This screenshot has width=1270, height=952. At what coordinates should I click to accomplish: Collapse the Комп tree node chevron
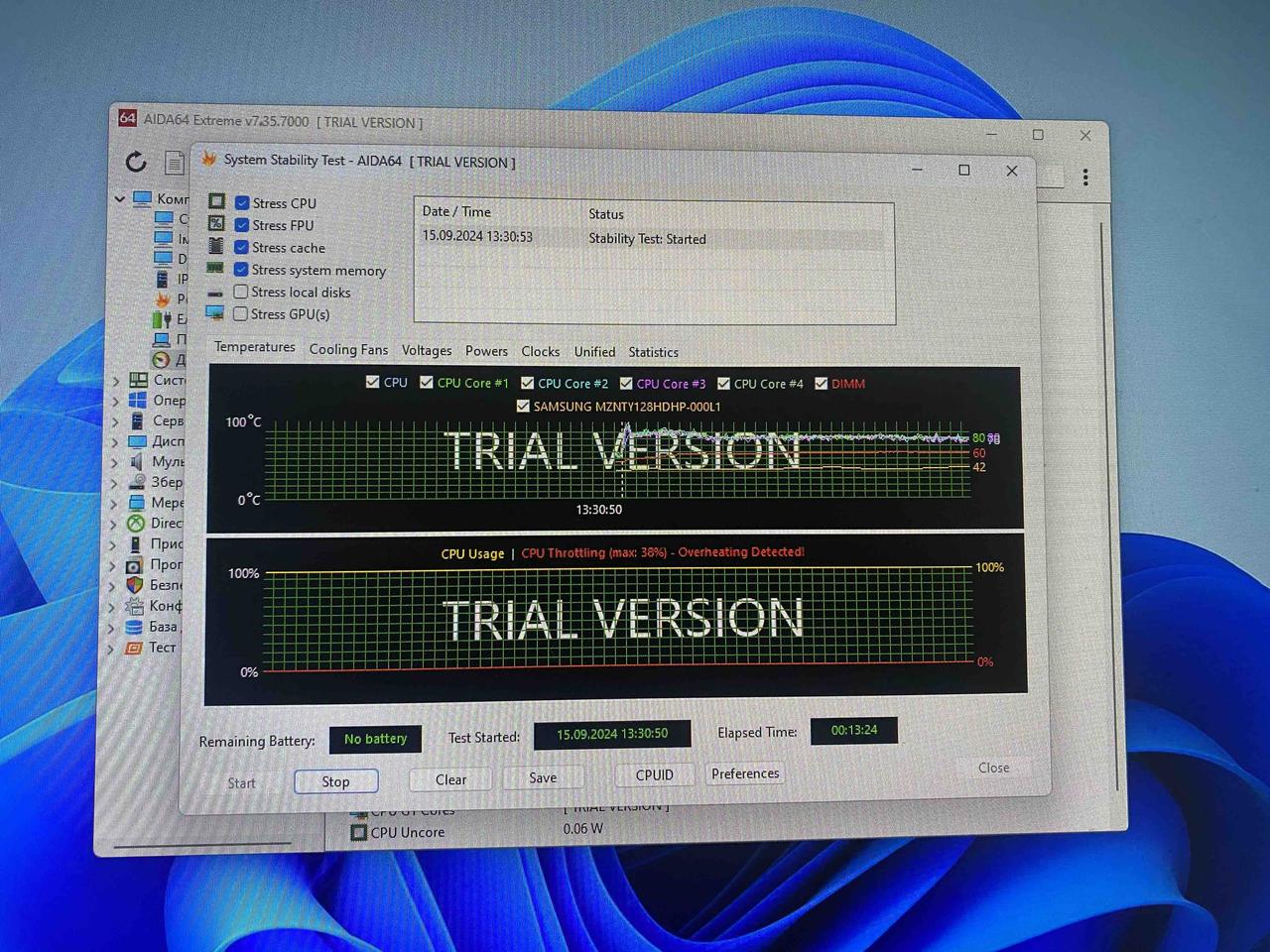coord(120,198)
